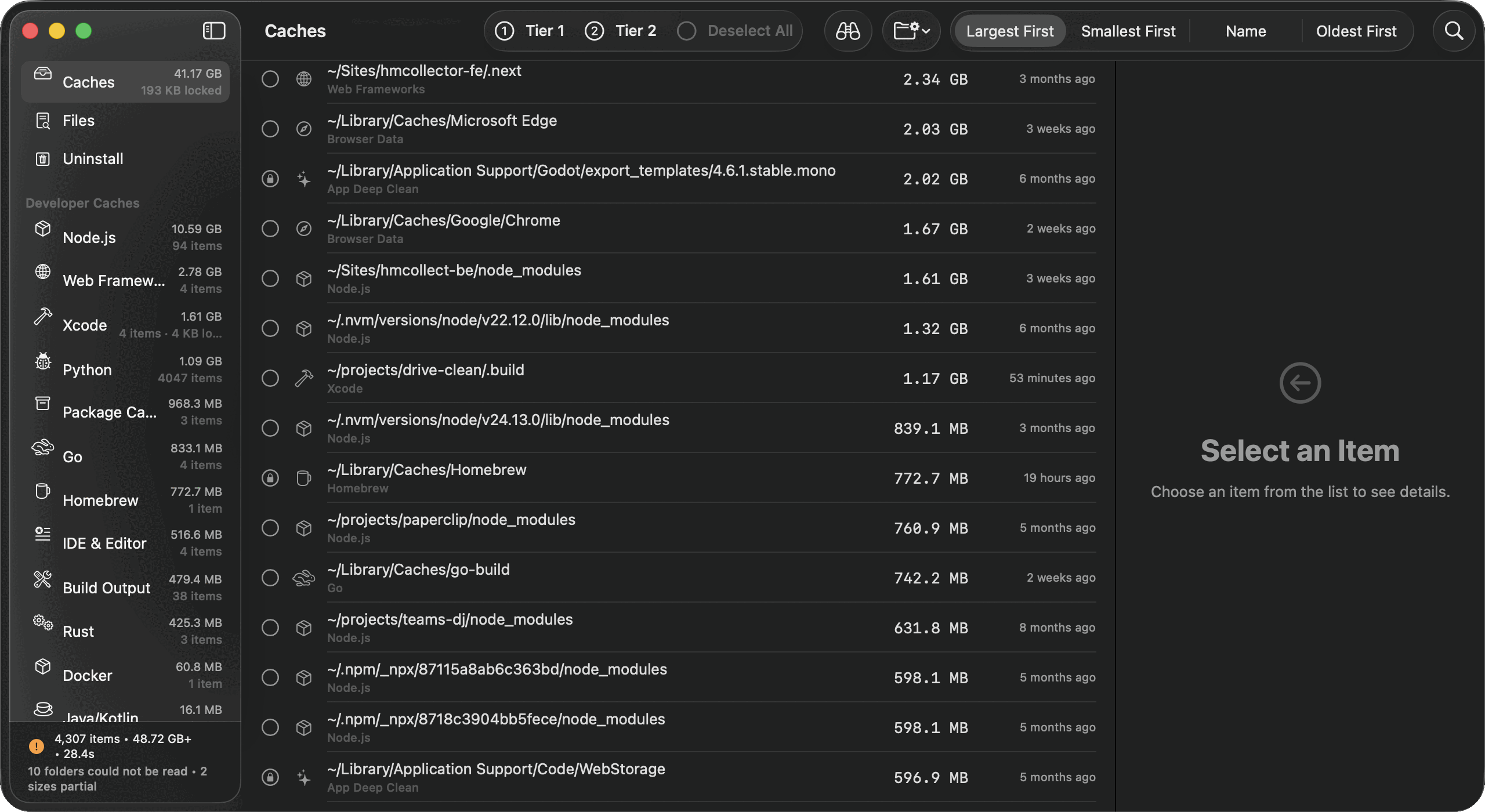Select the paperclip/node_modules row circle
Image resolution: width=1485 pixels, height=812 pixels.
tap(270, 528)
